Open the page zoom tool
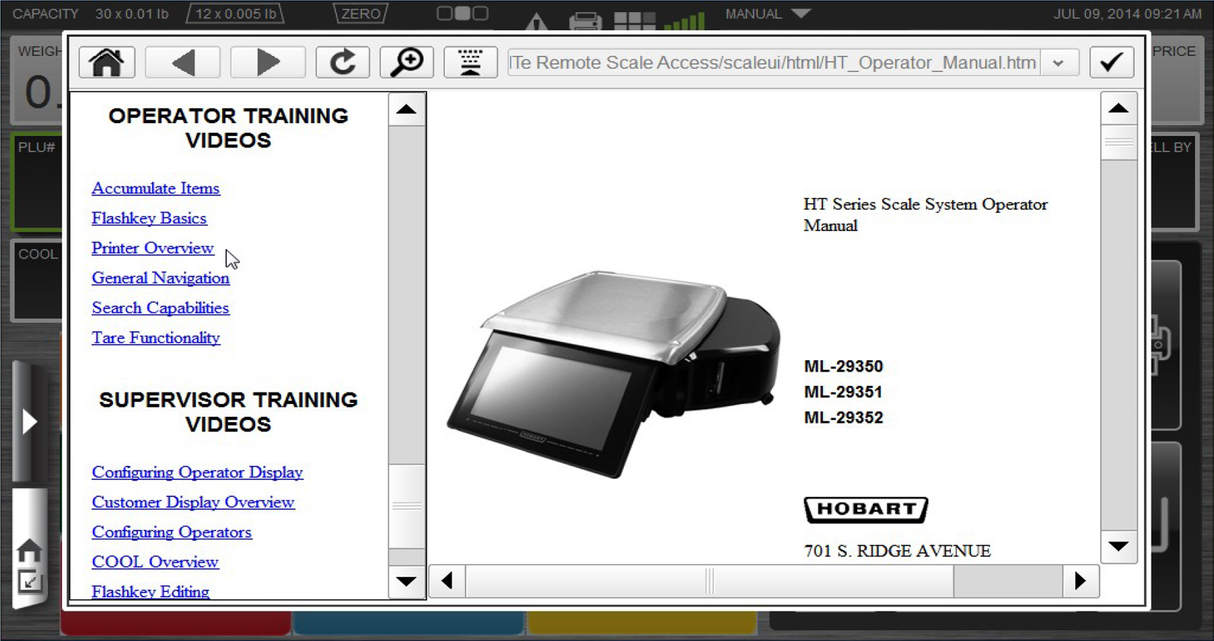The width and height of the screenshot is (1214, 641). 406,62
